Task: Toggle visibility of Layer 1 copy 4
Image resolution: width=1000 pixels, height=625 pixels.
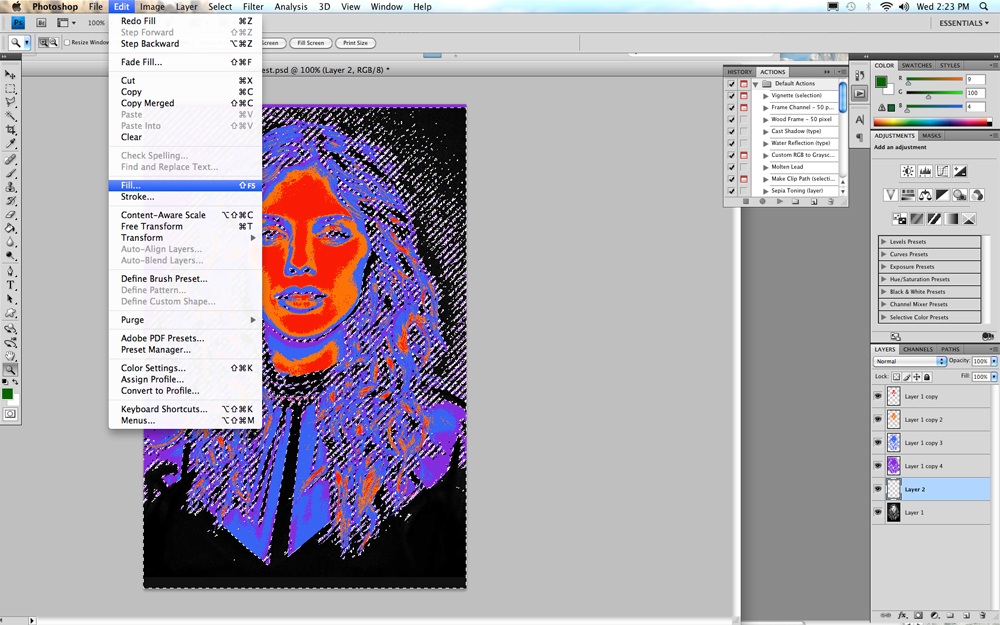Action: coord(878,466)
